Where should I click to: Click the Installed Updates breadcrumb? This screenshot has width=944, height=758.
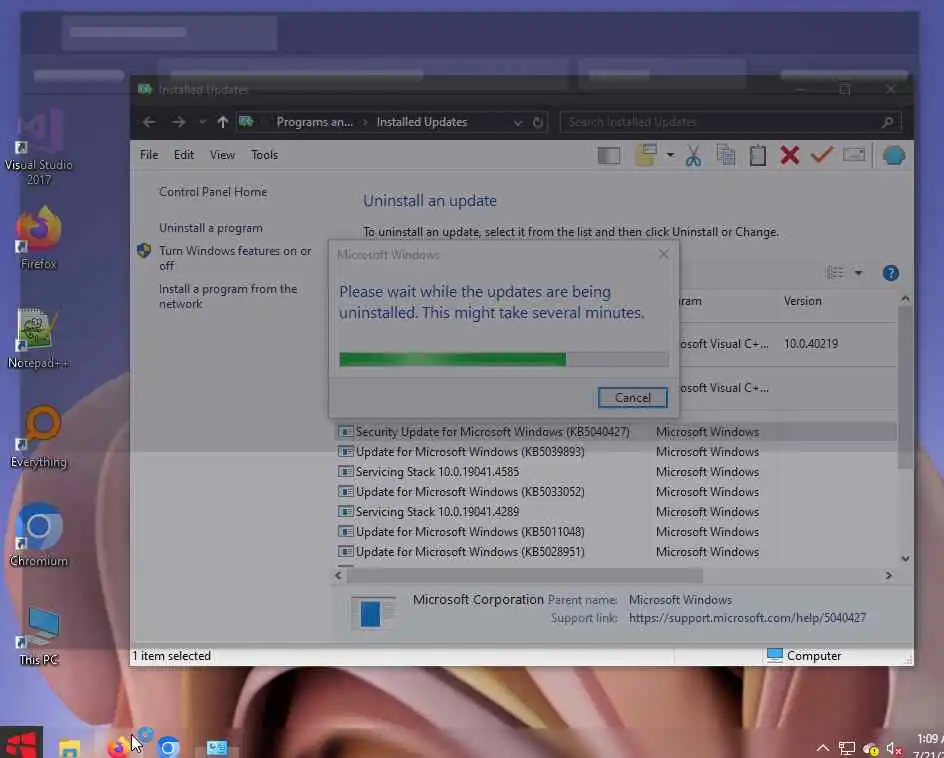[421, 122]
